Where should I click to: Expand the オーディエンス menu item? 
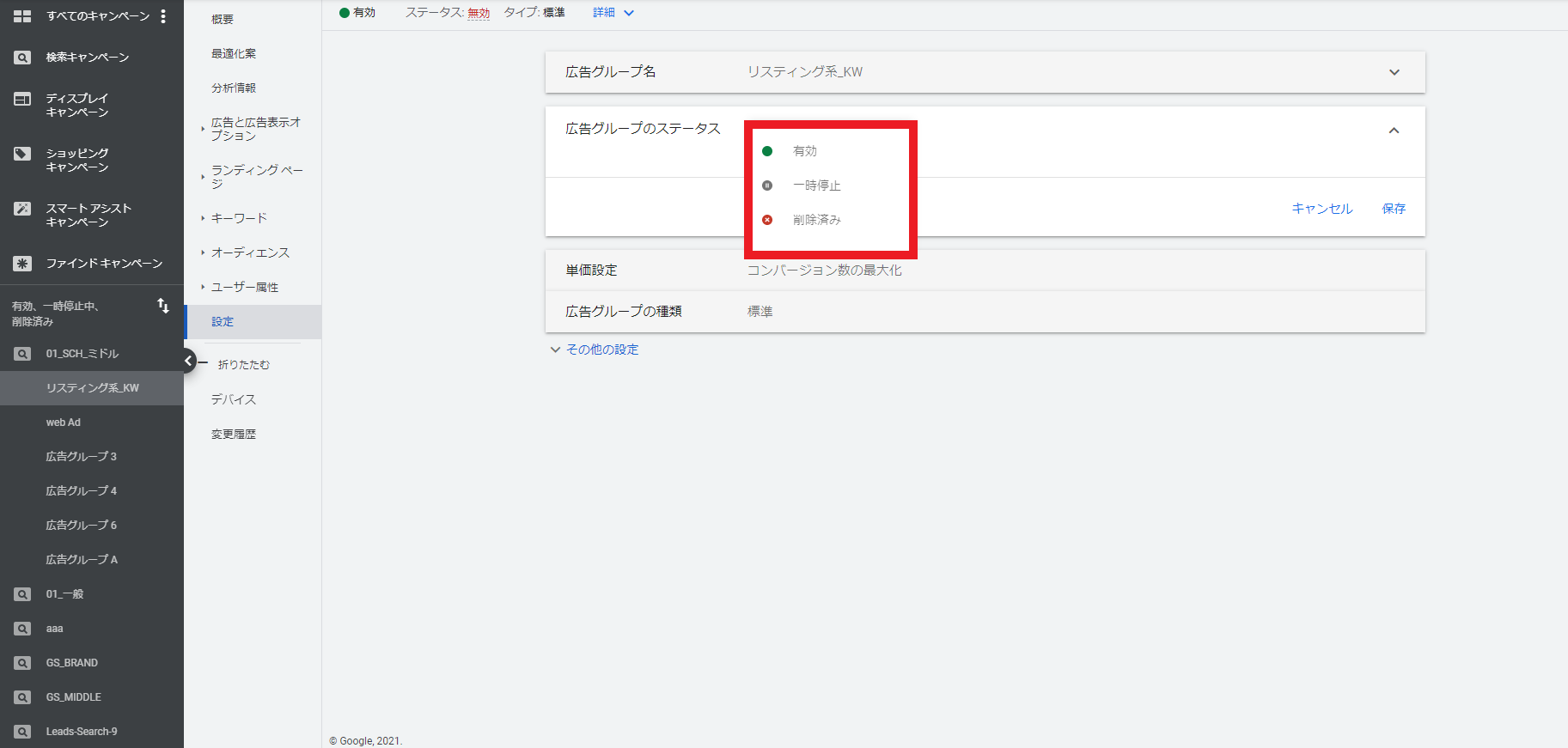(250, 252)
